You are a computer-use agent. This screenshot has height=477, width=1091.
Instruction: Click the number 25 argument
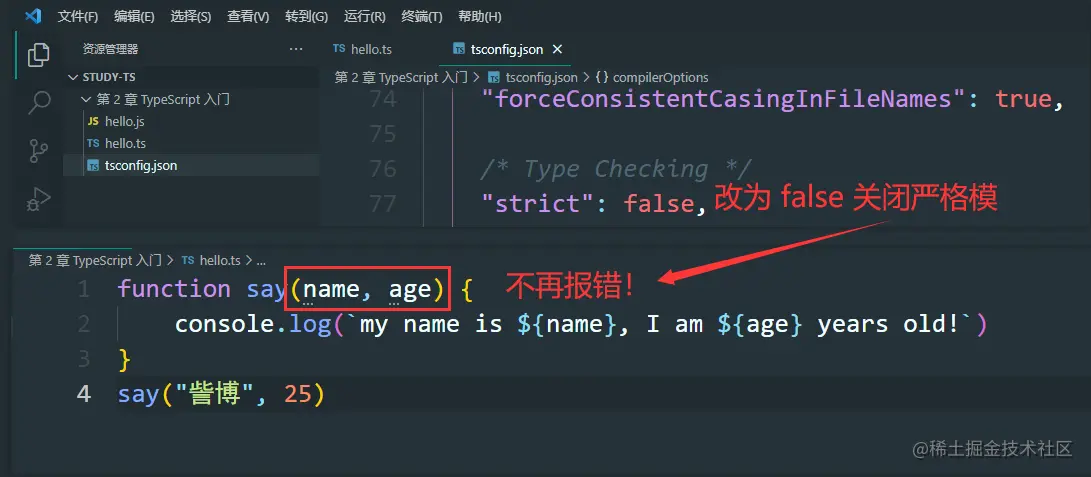297,395
